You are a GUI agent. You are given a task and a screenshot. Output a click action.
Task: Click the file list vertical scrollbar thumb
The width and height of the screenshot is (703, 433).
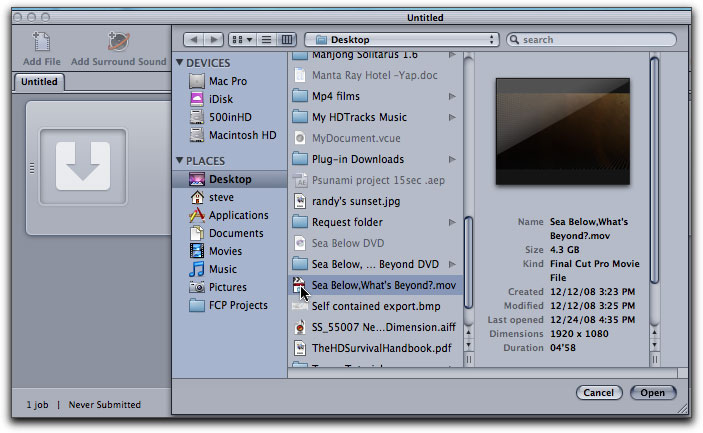469,263
